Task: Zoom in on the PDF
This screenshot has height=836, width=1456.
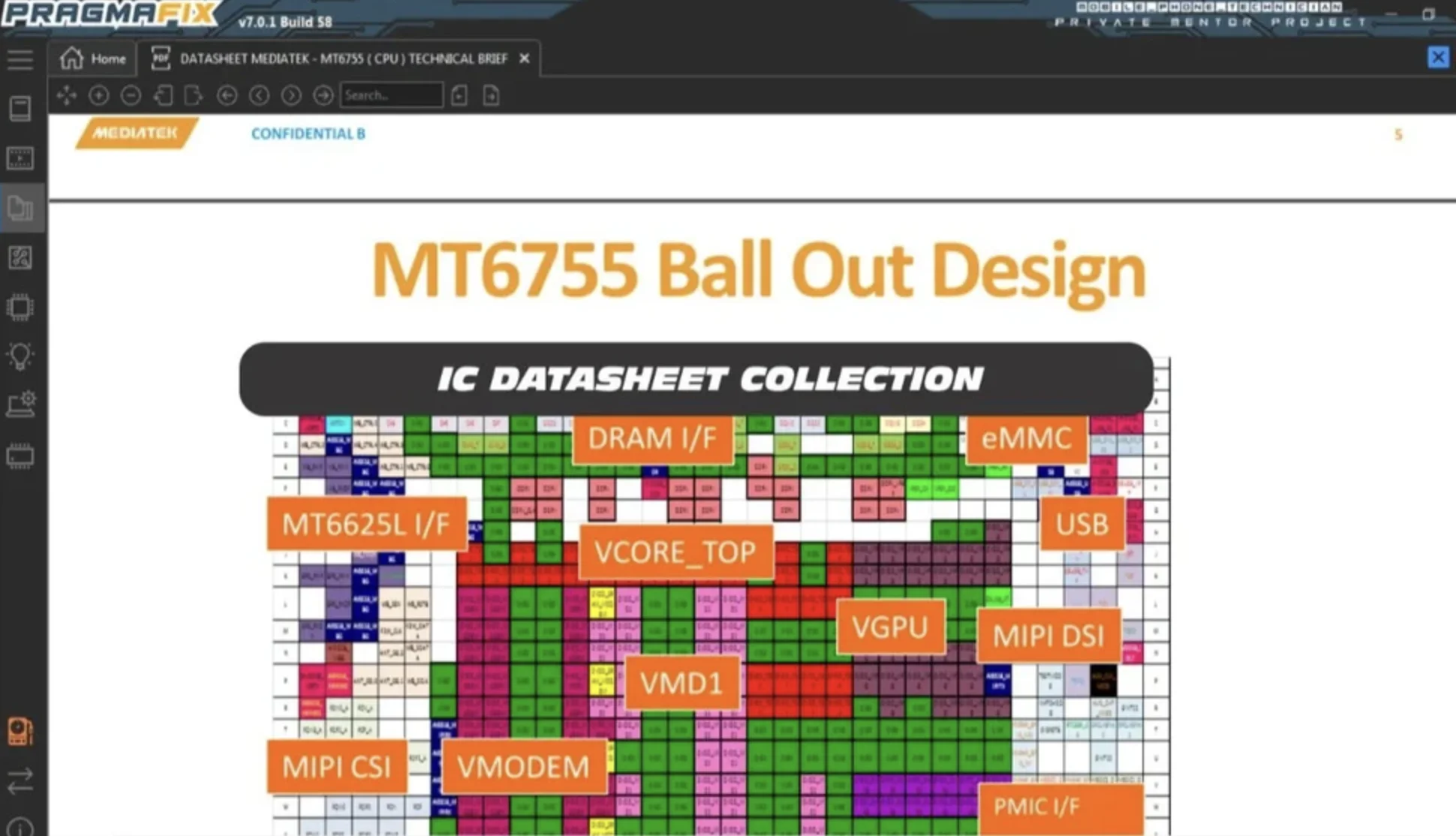Action: click(x=98, y=95)
